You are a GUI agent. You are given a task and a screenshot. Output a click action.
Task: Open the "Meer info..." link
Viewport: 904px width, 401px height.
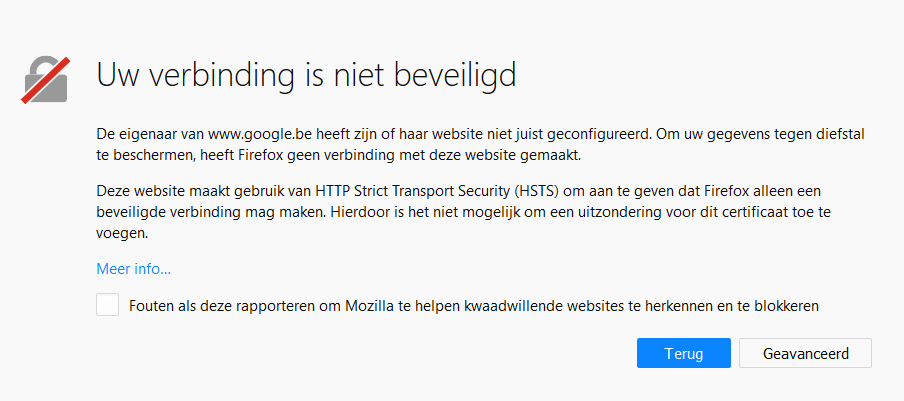tap(134, 269)
